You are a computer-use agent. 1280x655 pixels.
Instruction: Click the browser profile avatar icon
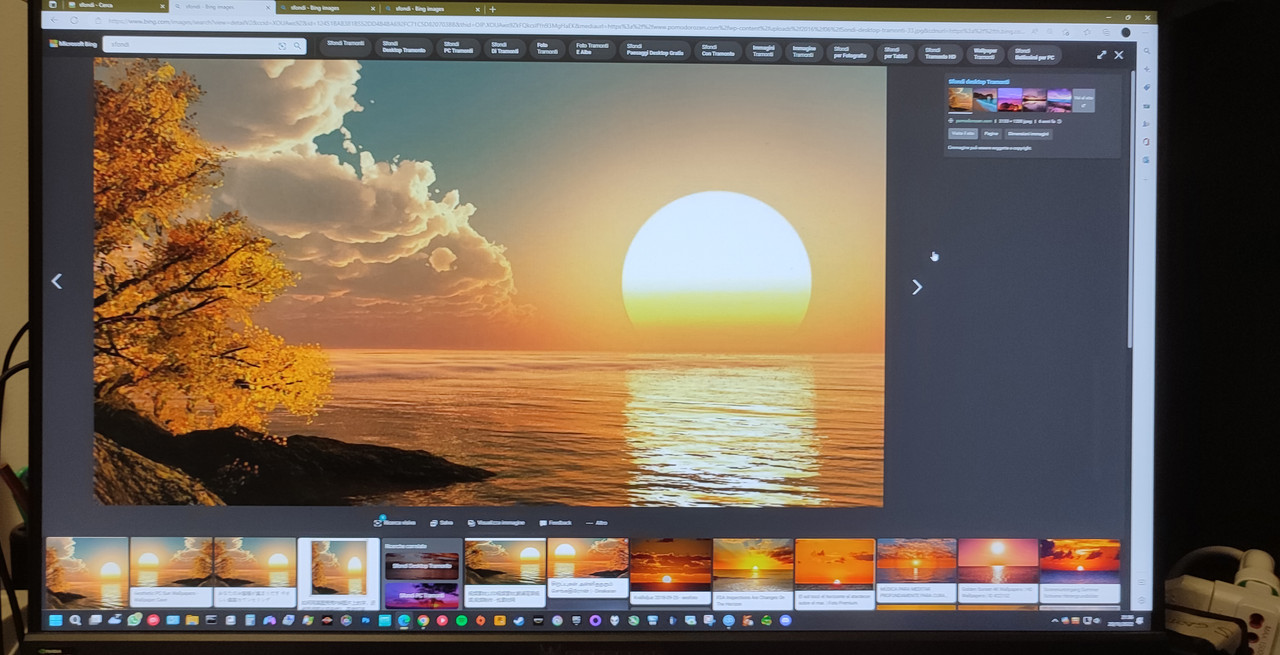(x=1125, y=33)
